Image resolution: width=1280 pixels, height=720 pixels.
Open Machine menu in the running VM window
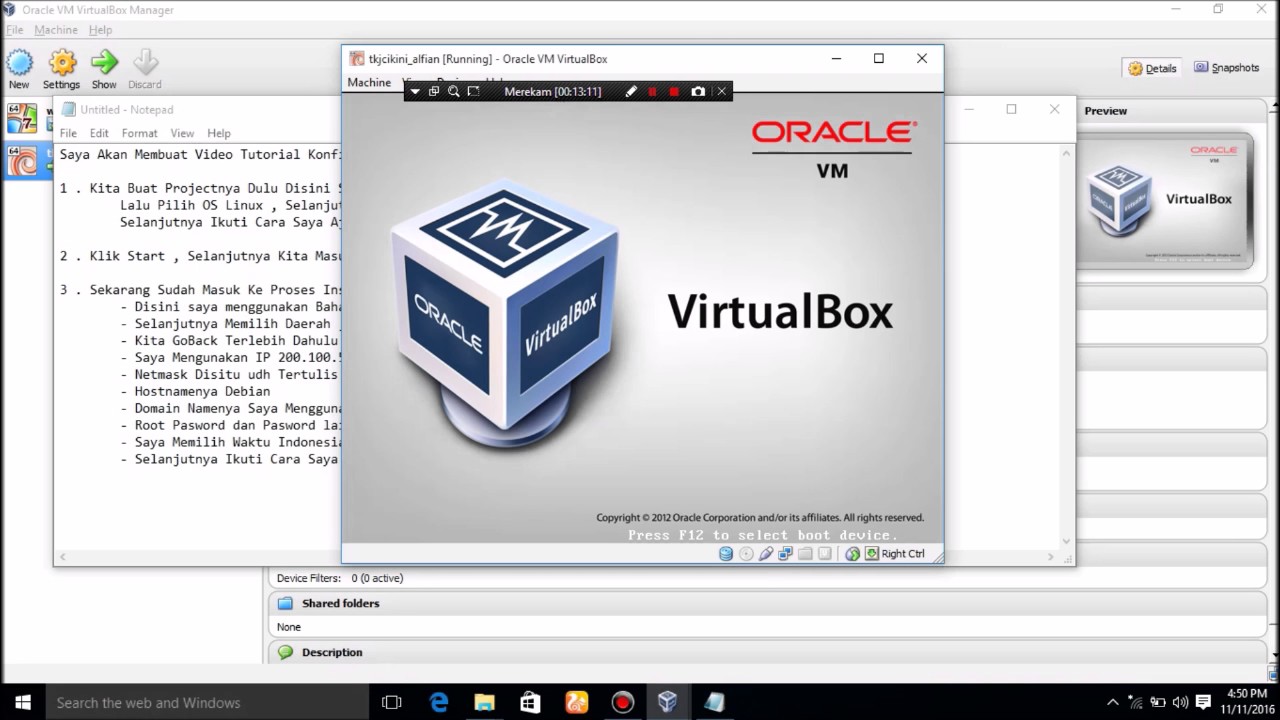tap(369, 82)
